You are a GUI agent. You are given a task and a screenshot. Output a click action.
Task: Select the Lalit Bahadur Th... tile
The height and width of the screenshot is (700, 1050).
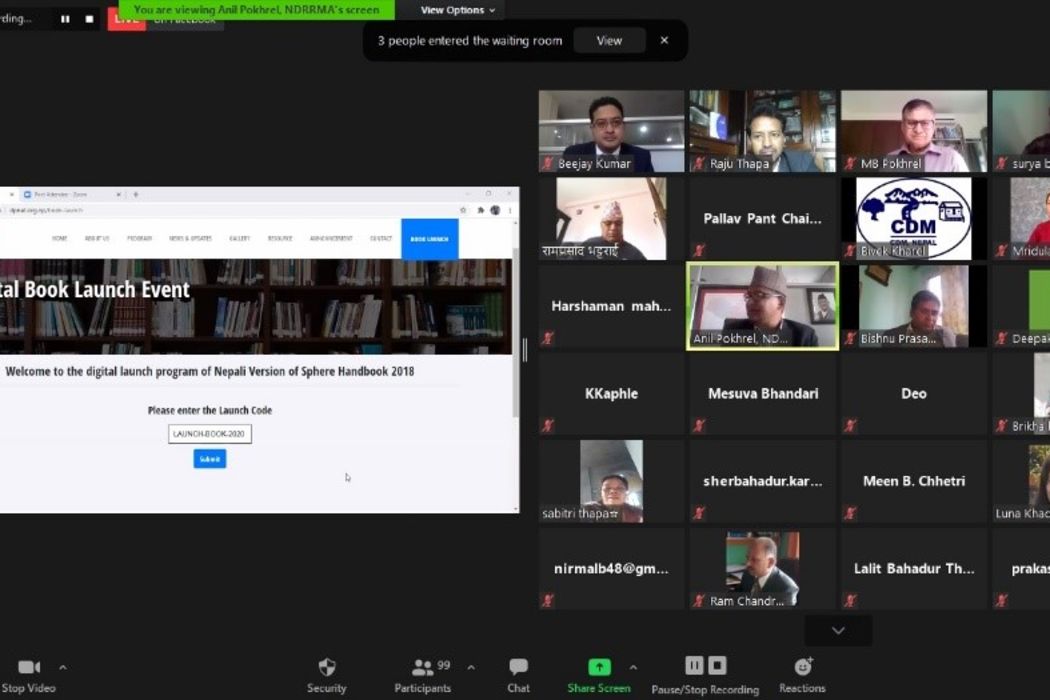914,569
